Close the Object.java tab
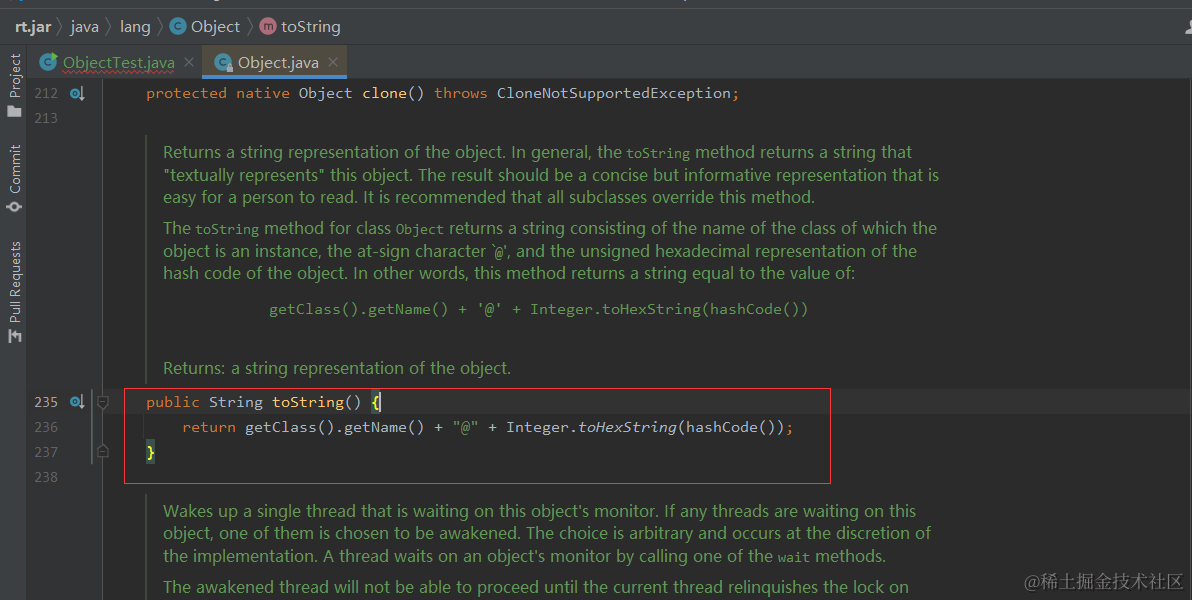The height and width of the screenshot is (600, 1192). click(x=333, y=62)
